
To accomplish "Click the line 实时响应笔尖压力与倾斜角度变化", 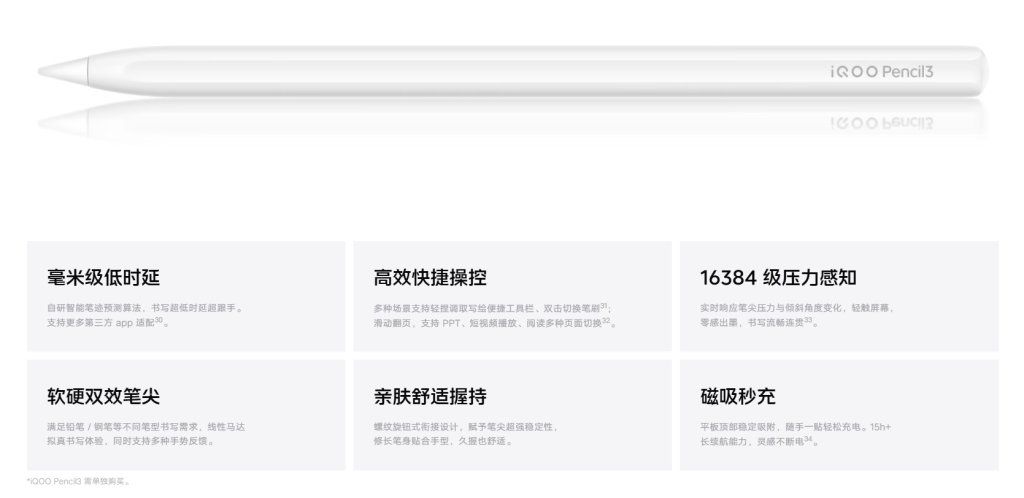I will [797, 308].
